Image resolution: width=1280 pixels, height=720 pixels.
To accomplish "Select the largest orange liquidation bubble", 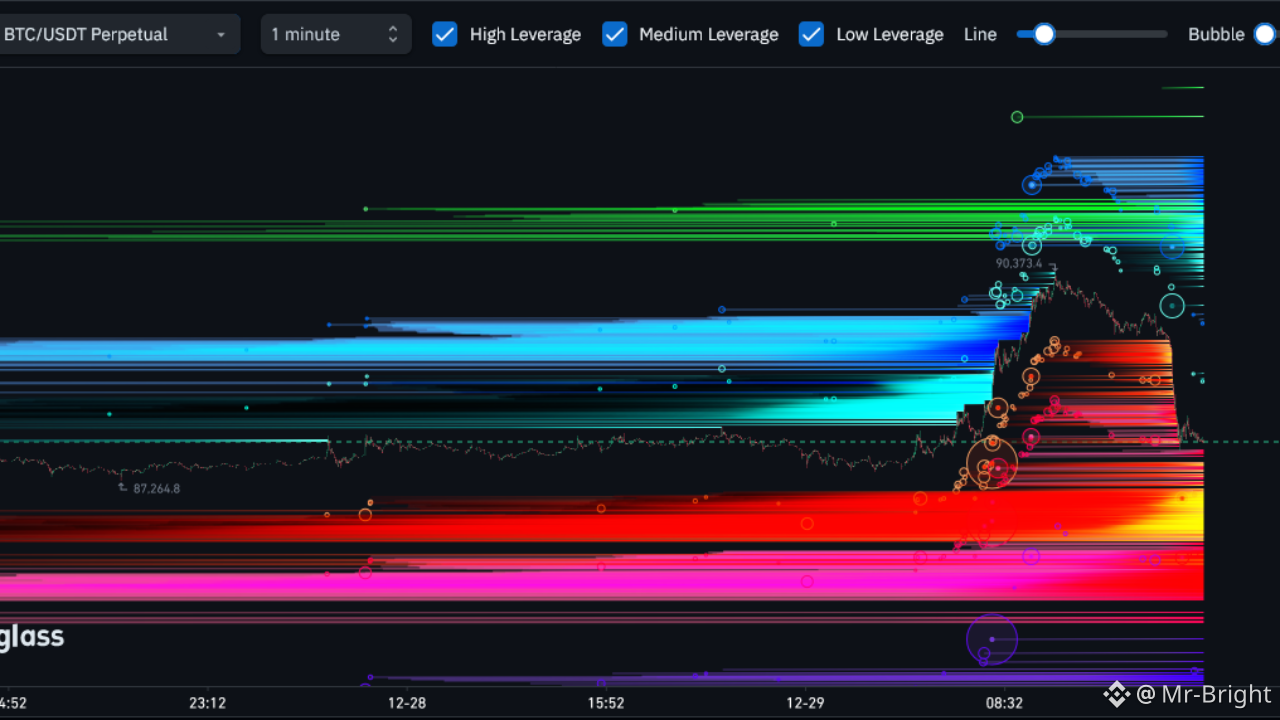I will click(992, 463).
